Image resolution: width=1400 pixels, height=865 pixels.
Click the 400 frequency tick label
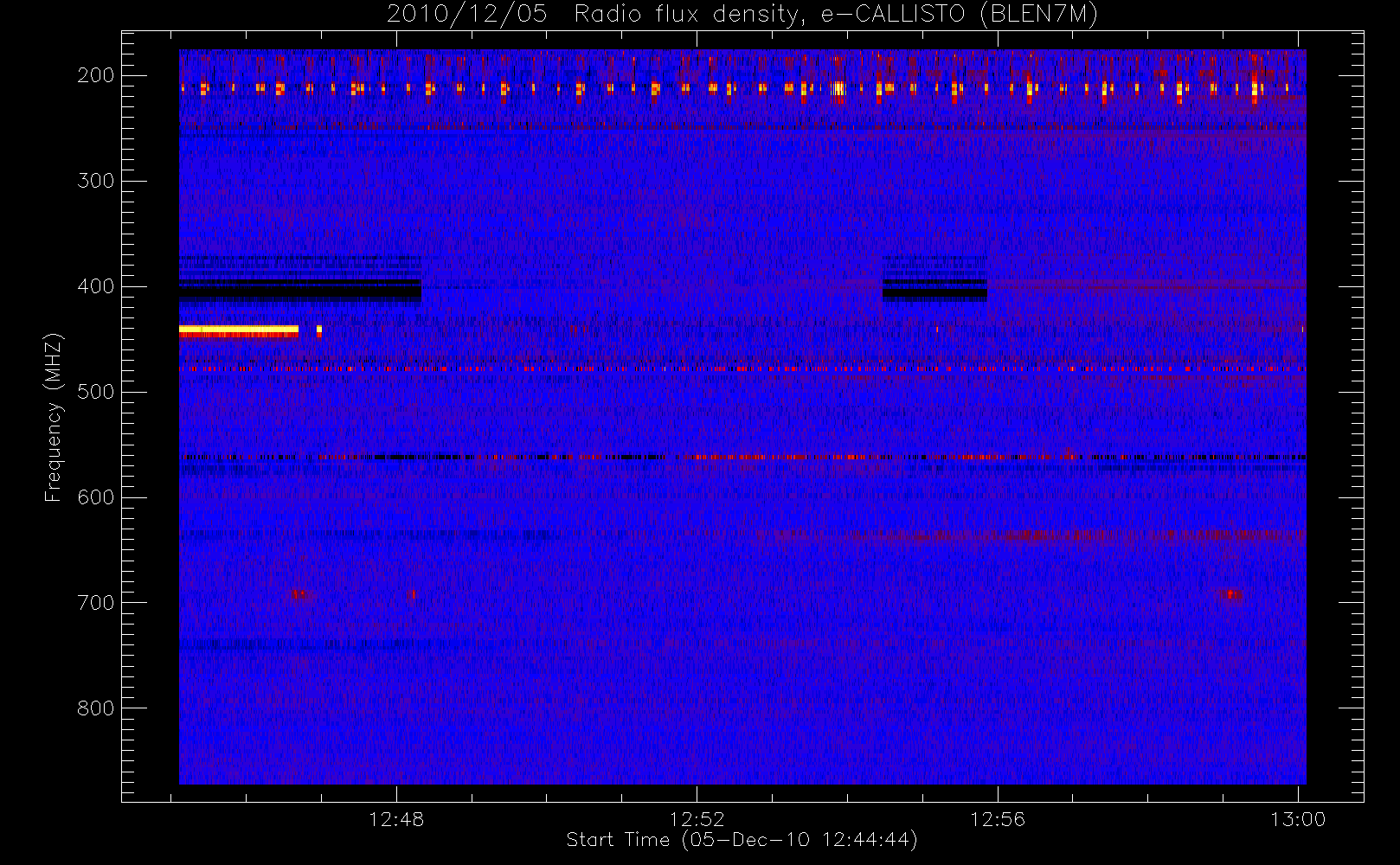pyautogui.click(x=96, y=286)
